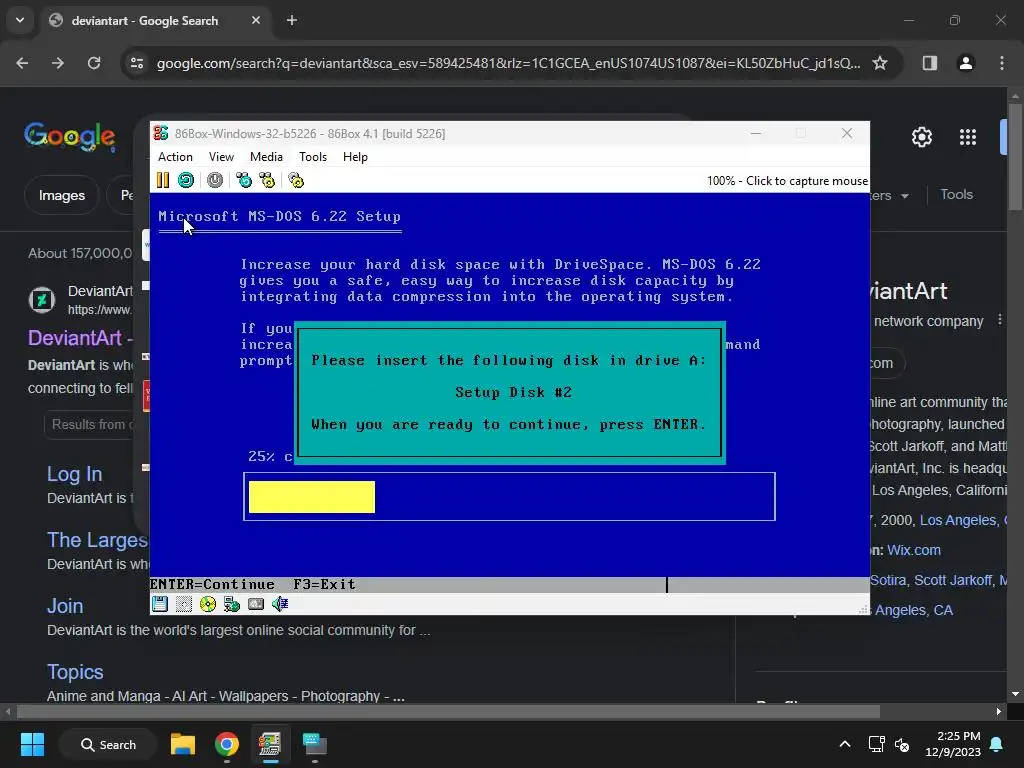This screenshot has height=768, width=1024.
Task: Click '100% - Click to capture mouse' text
Action: pos(787,181)
